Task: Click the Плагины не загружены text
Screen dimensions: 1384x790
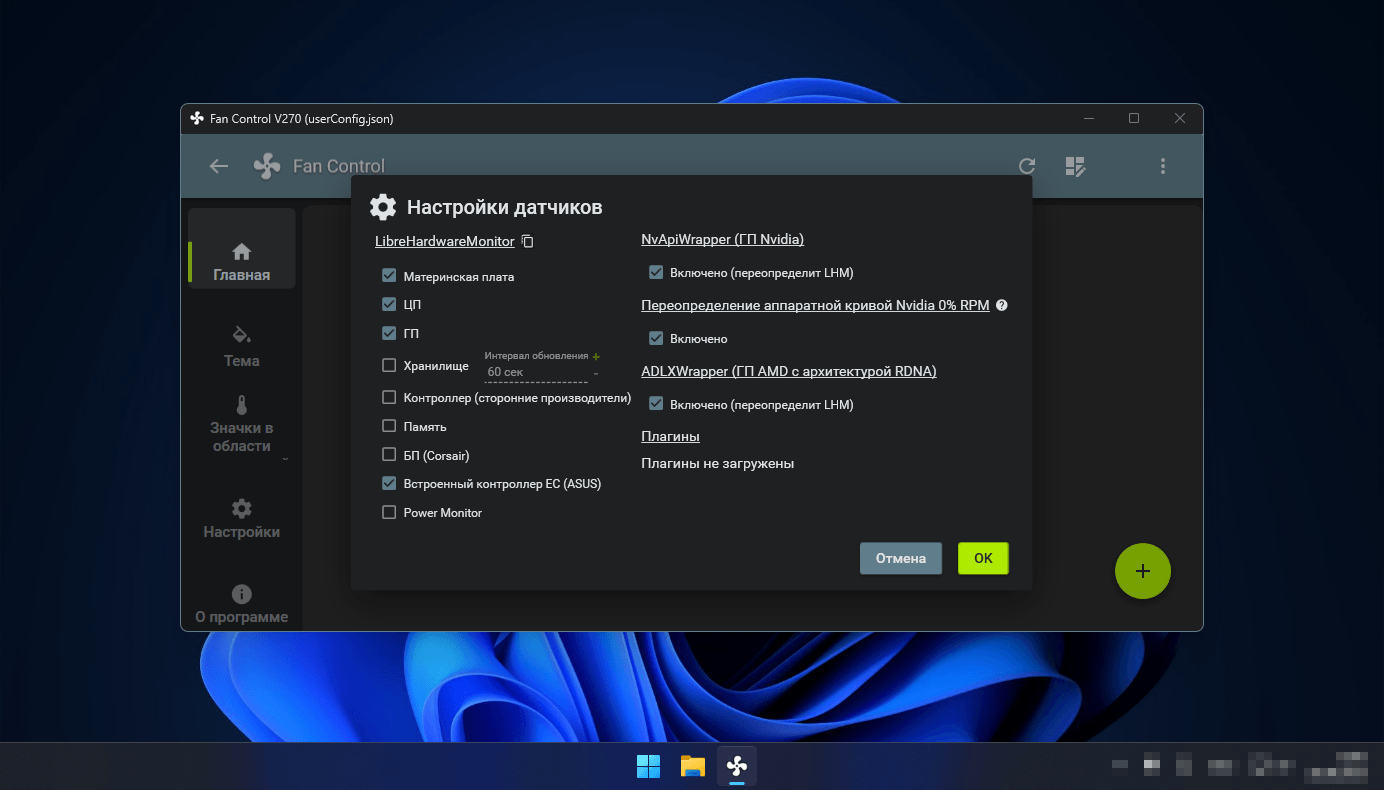Action: click(x=717, y=463)
